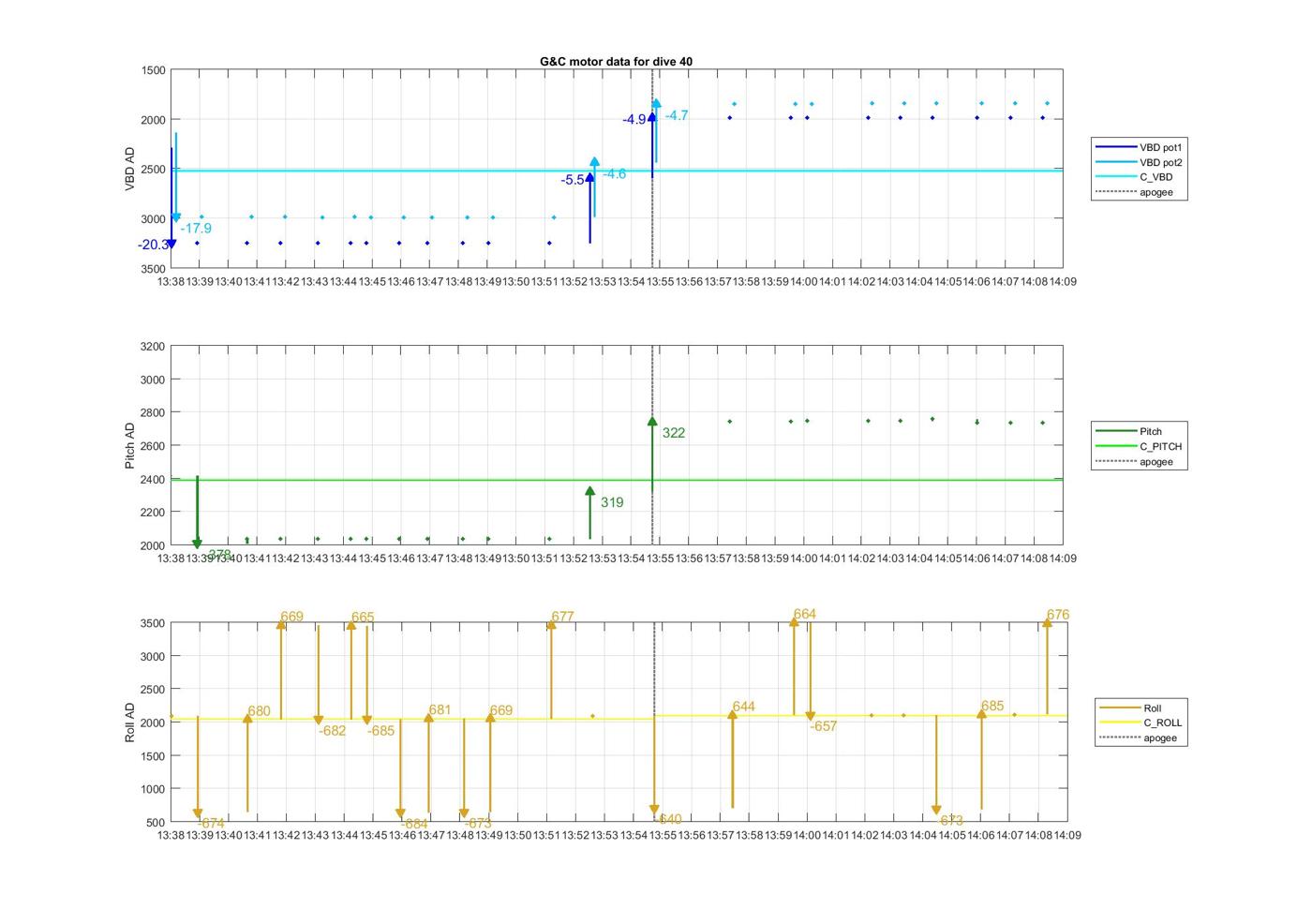This screenshot has width=1312, height=924.
Task: Select the 'C_PITCH' legend entry
Action: click(1139, 446)
